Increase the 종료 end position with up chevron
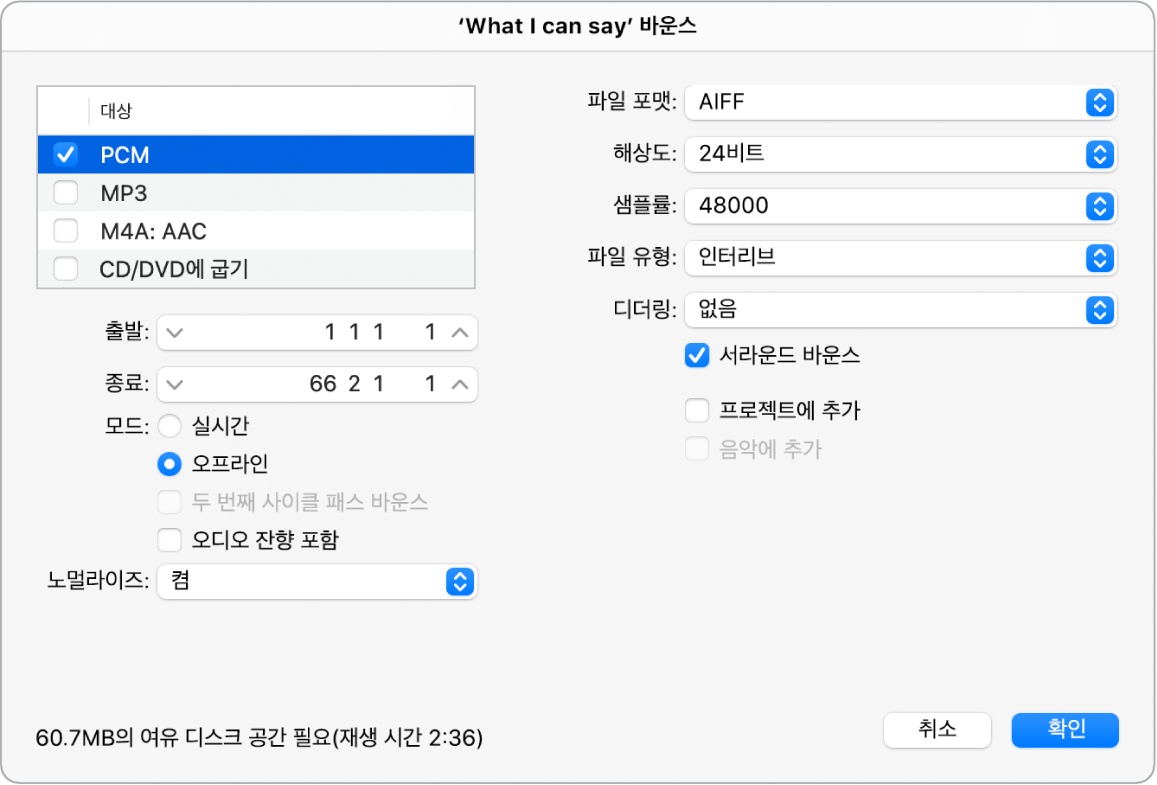The image size is (1157, 785). [x=460, y=384]
